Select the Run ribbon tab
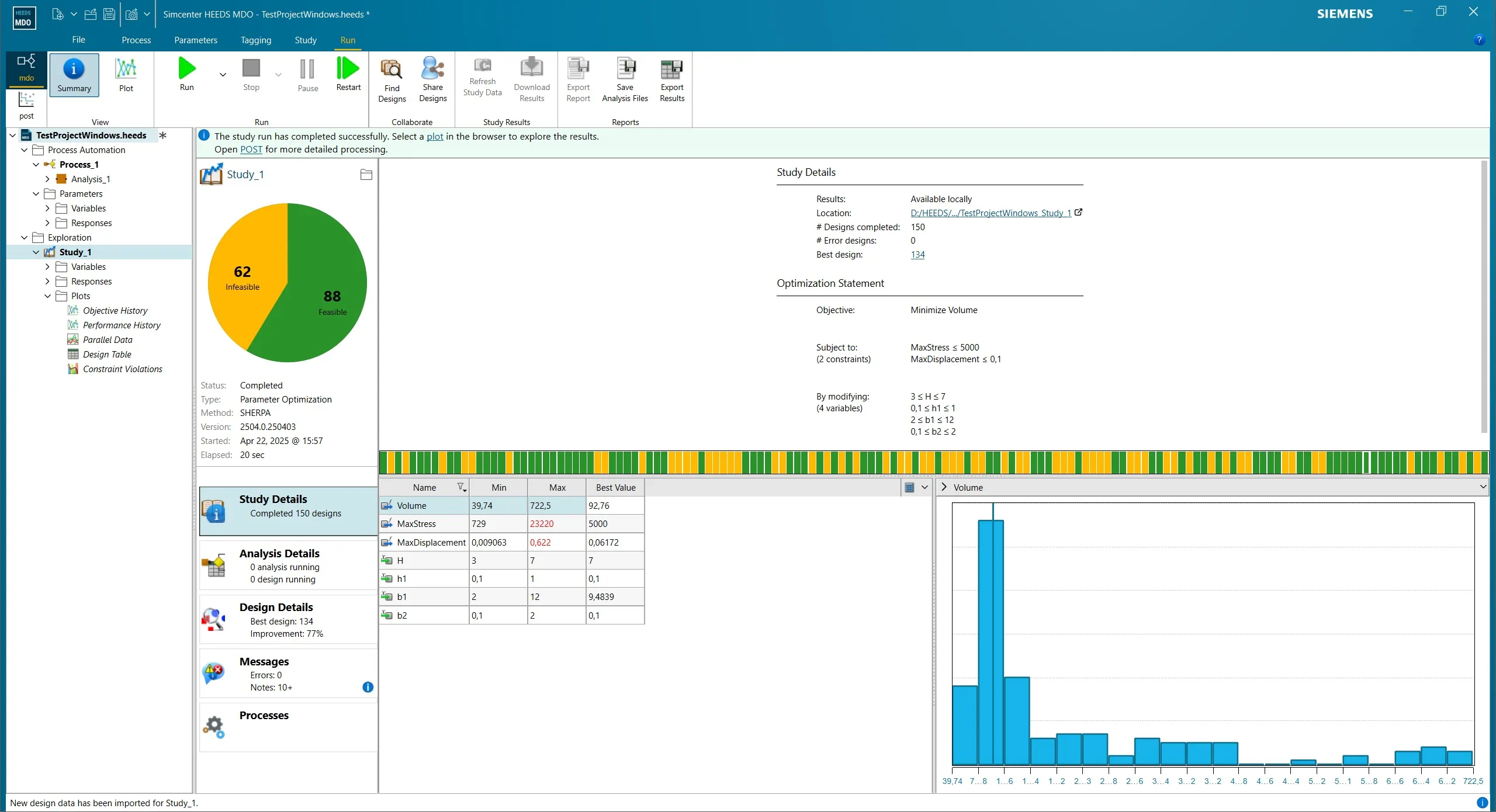Image resolution: width=1496 pixels, height=812 pixels. [x=348, y=40]
